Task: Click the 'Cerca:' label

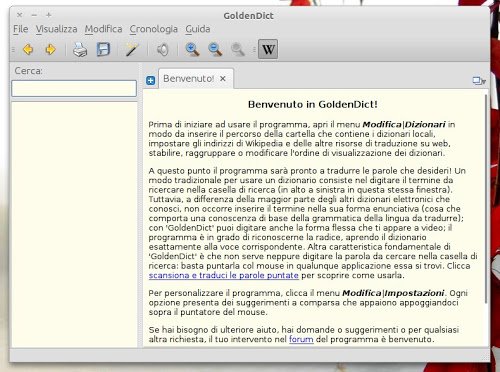Action: point(29,71)
